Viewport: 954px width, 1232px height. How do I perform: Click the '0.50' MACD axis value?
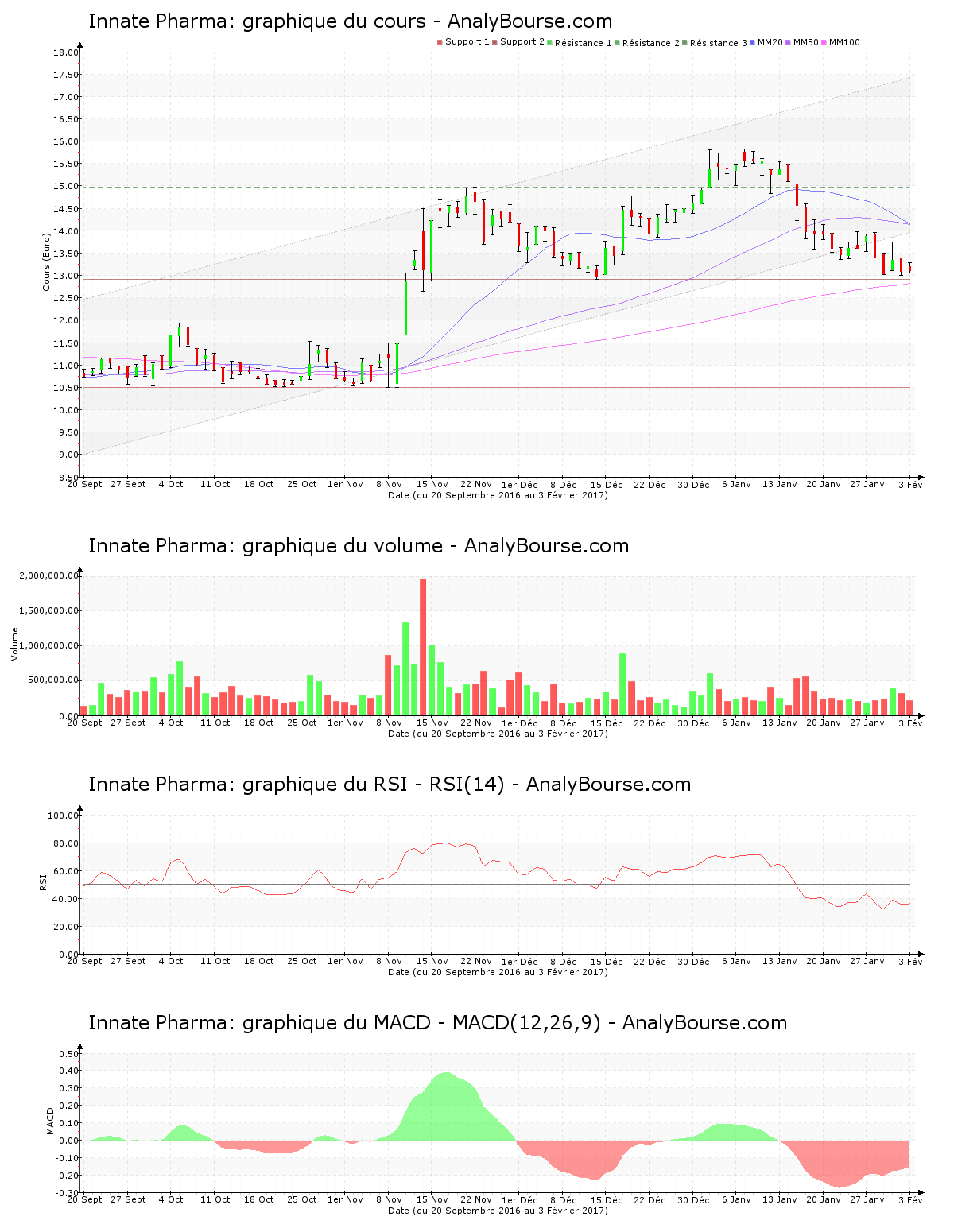pos(69,1054)
